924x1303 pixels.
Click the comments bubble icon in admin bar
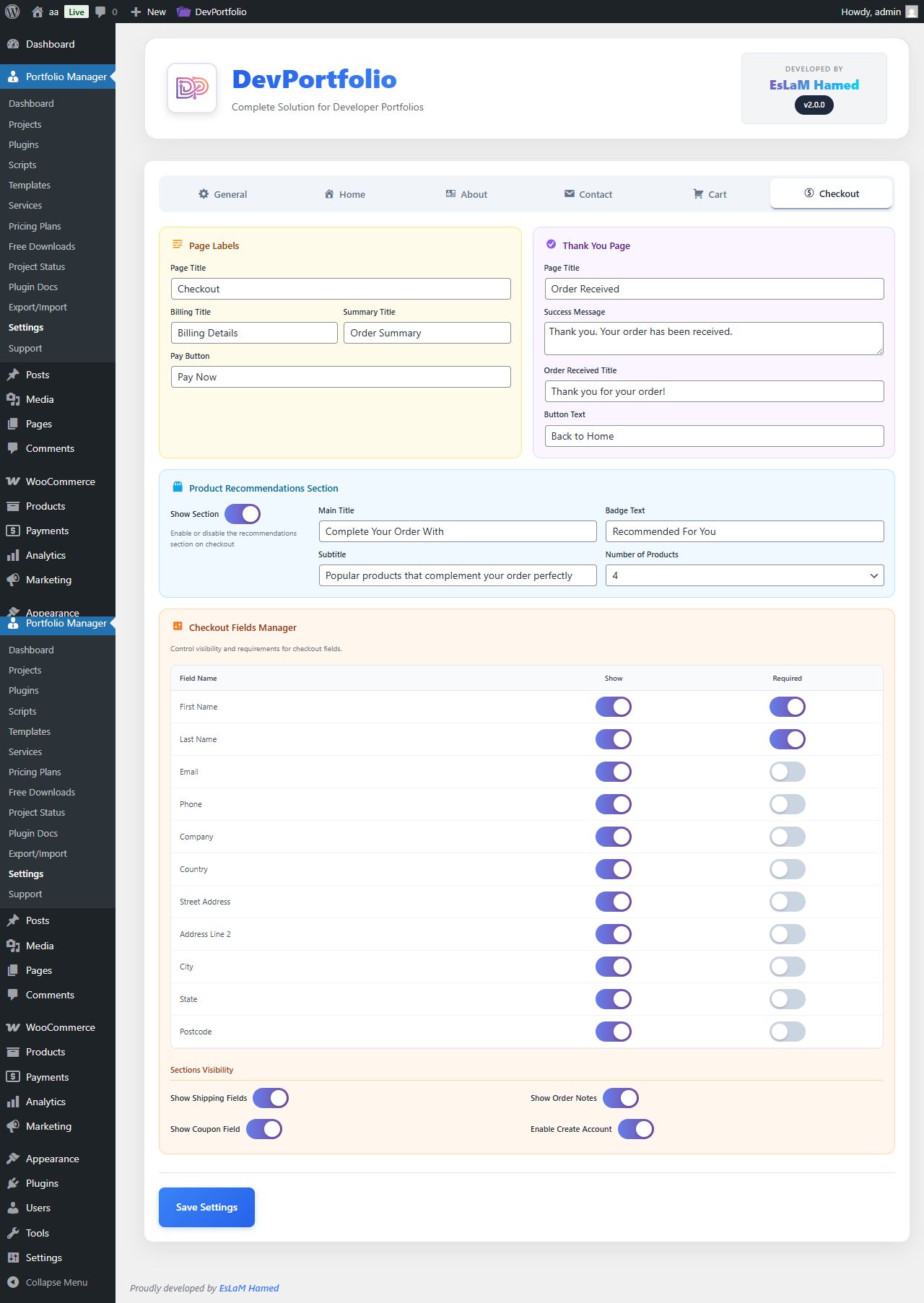click(100, 12)
